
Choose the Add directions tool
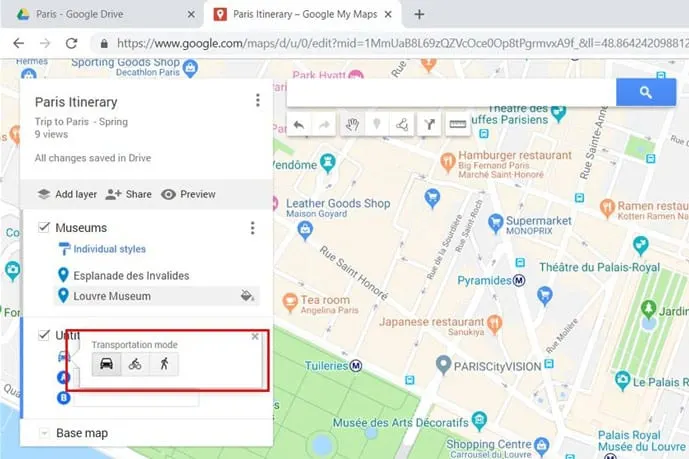429,125
